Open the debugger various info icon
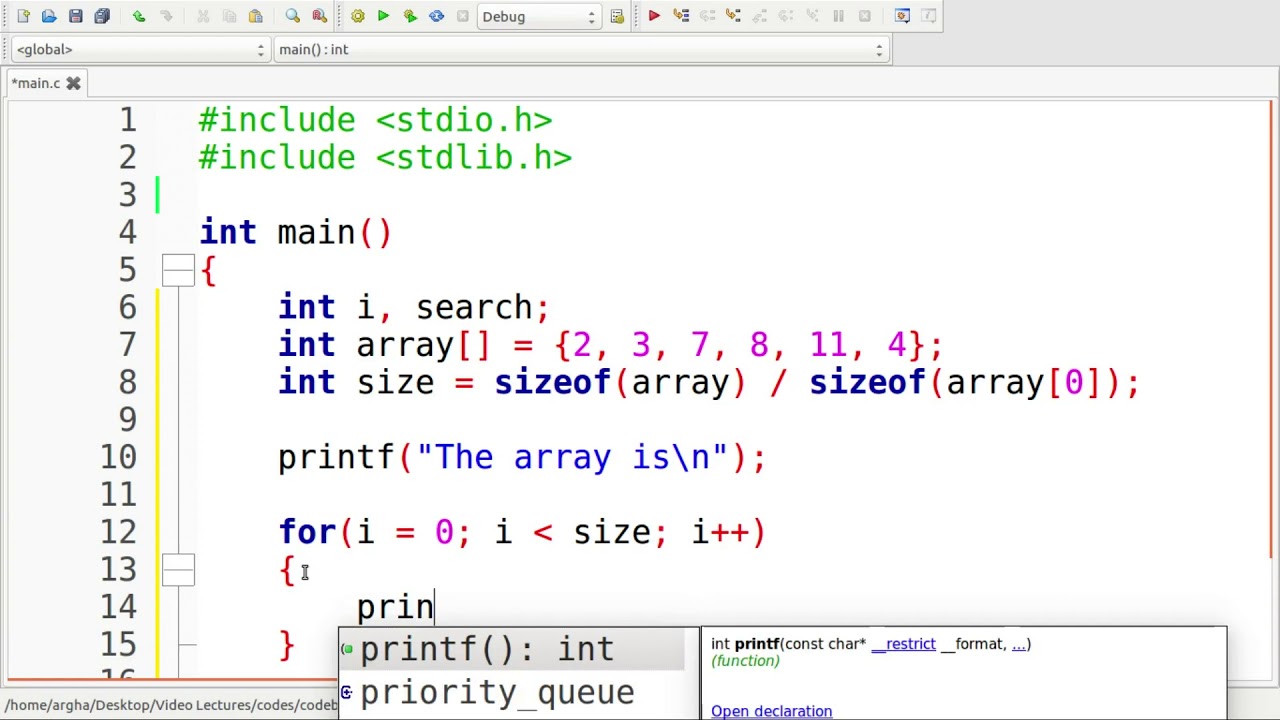This screenshot has height=720, width=1280. [929, 16]
